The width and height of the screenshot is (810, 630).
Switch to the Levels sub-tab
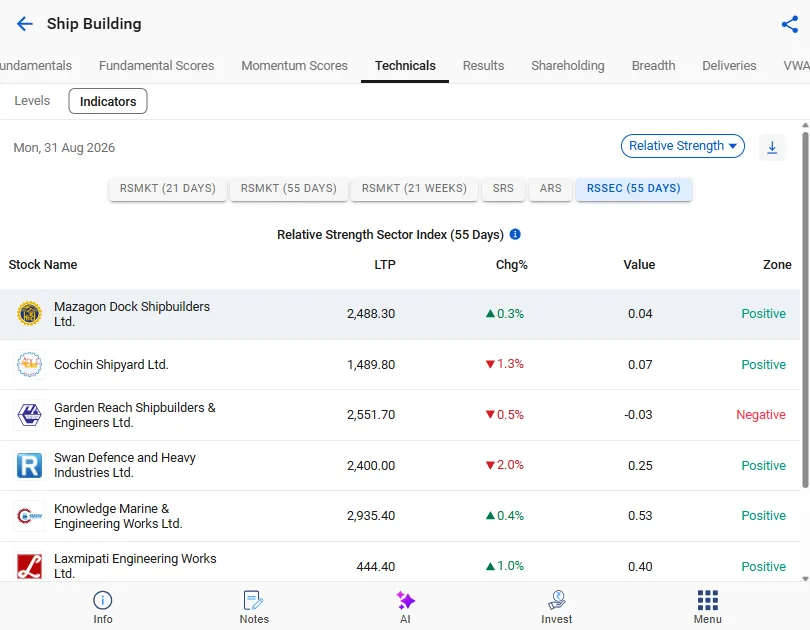32,101
